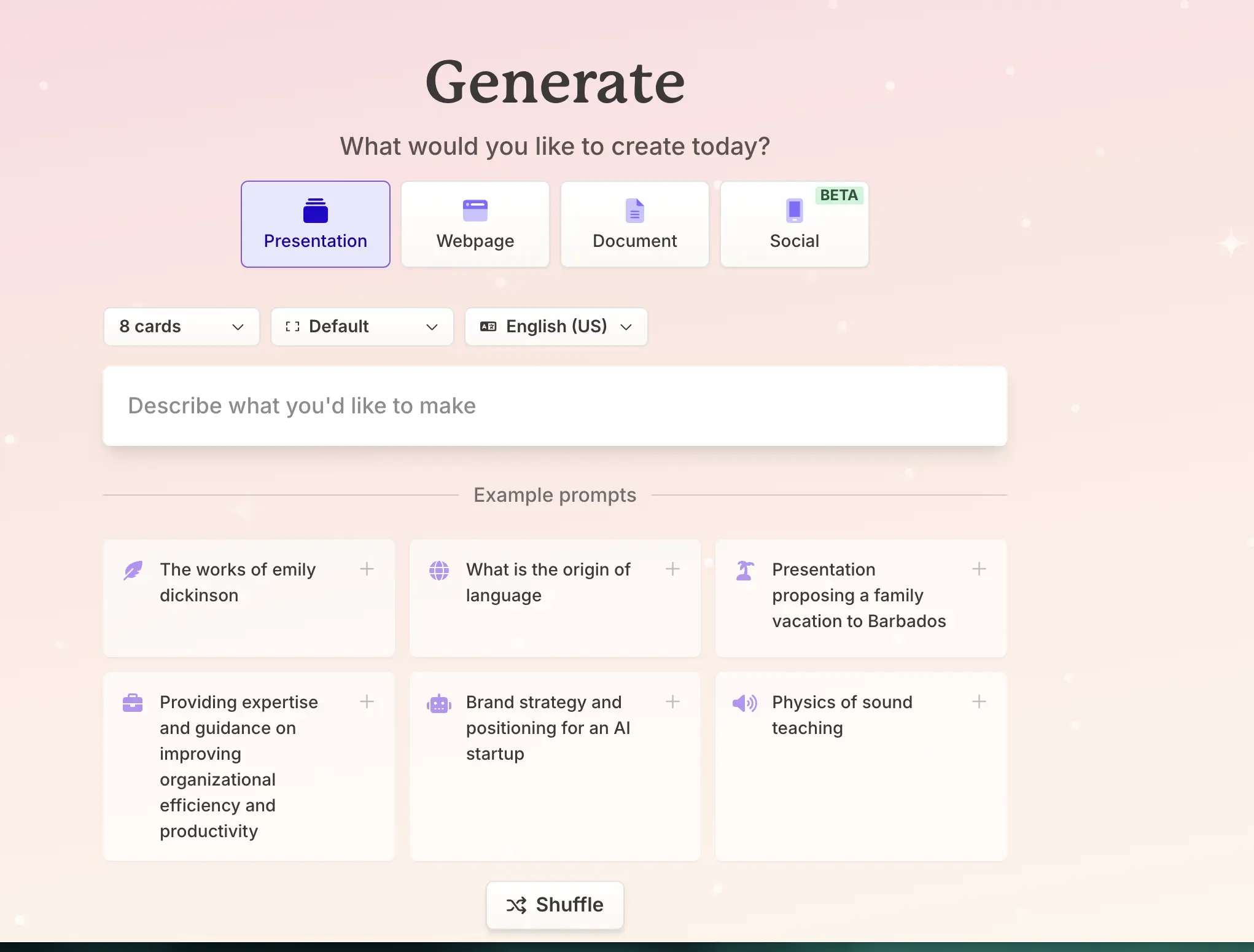This screenshot has height=952, width=1254.
Task: Focus the Describe what you'd like to make field
Action: point(555,406)
